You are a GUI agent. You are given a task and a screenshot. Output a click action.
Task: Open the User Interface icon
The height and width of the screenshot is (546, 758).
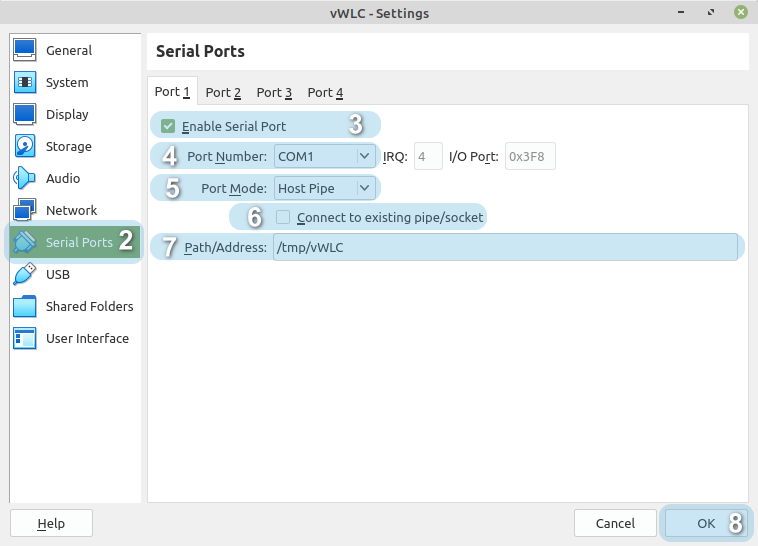click(x=25, y=338)
